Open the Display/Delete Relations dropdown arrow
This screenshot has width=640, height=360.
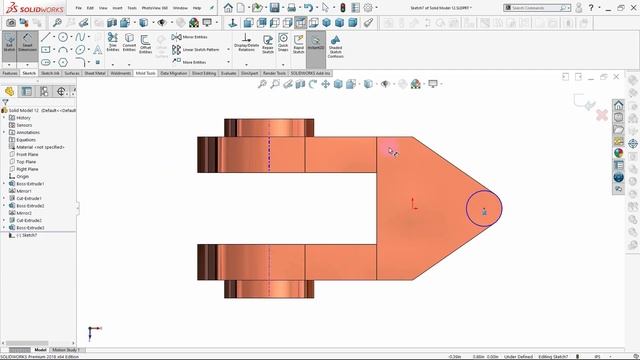click(x=246, y=64)
